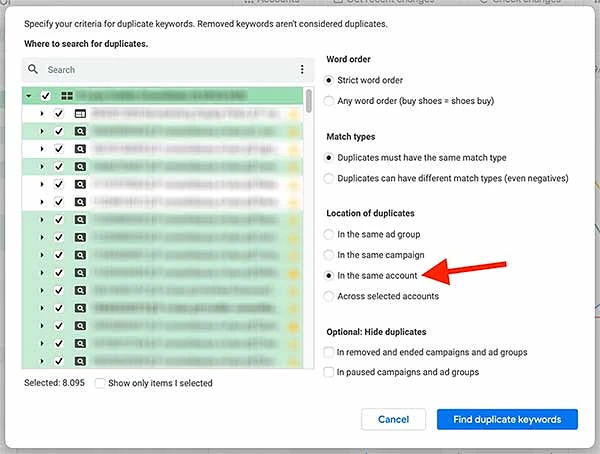This screenshot has height=454, width=600.
Task: Uncheck the display campaign row checkbox
Action: (59, 114)
